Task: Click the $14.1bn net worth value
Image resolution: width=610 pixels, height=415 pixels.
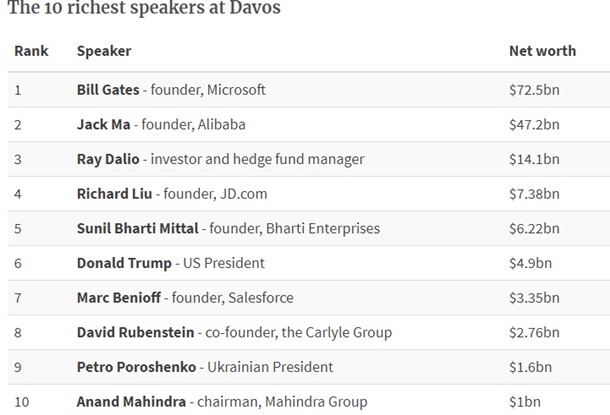Action: 532,159
